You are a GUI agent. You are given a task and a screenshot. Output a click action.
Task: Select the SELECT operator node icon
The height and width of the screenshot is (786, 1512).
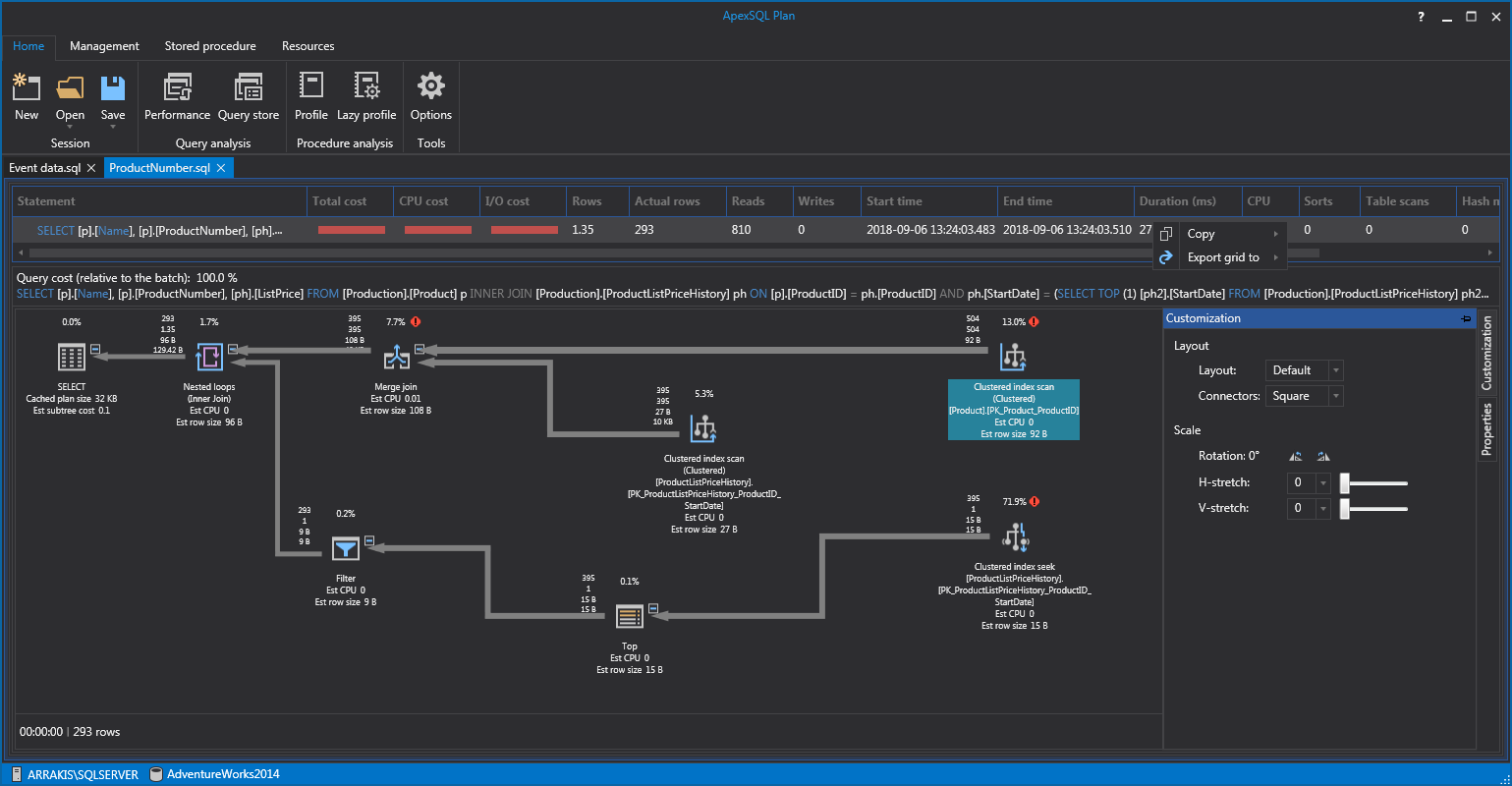click(x=72, y=357)
